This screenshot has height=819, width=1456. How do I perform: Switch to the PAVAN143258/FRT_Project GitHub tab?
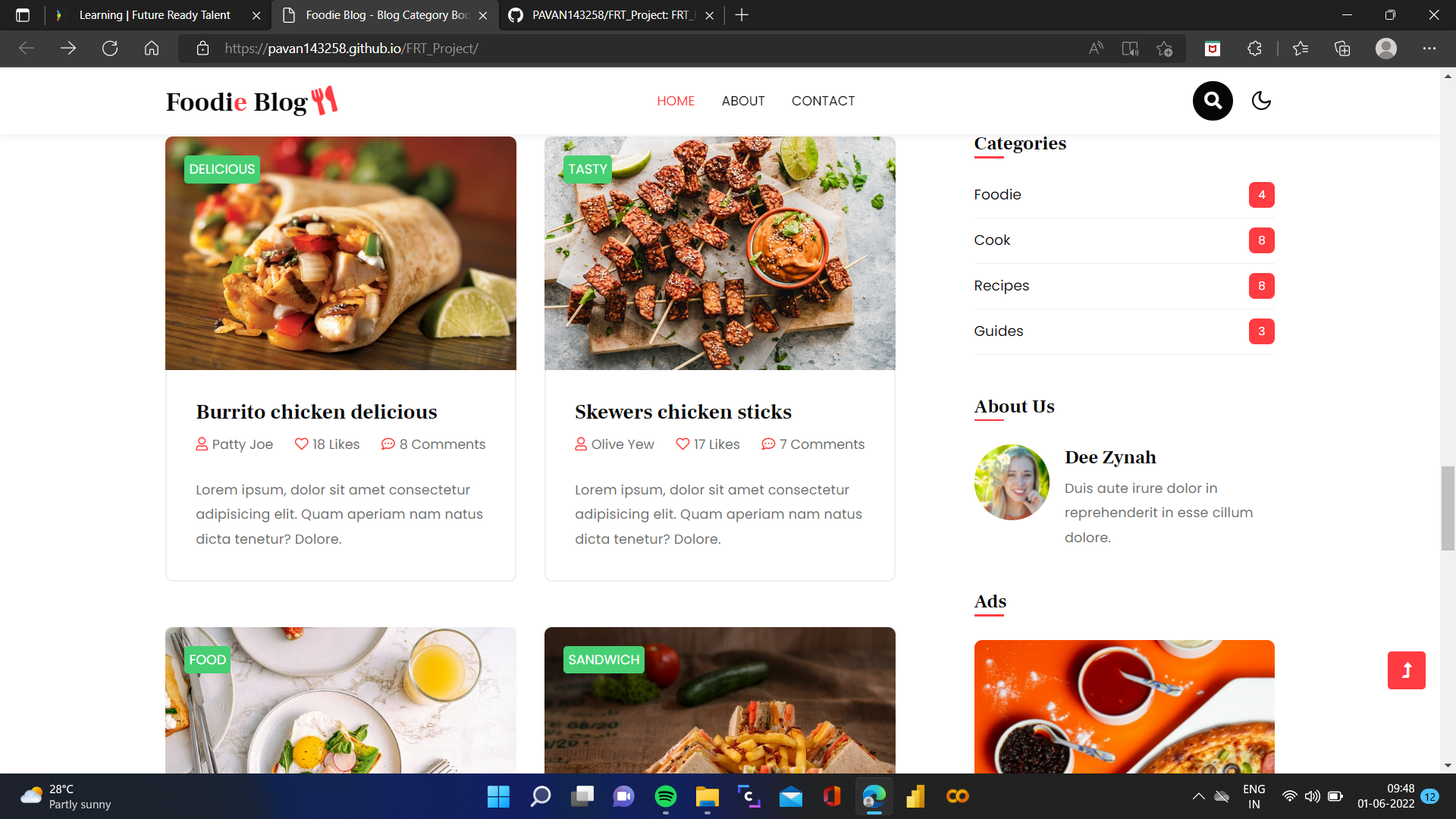point(610,15)
